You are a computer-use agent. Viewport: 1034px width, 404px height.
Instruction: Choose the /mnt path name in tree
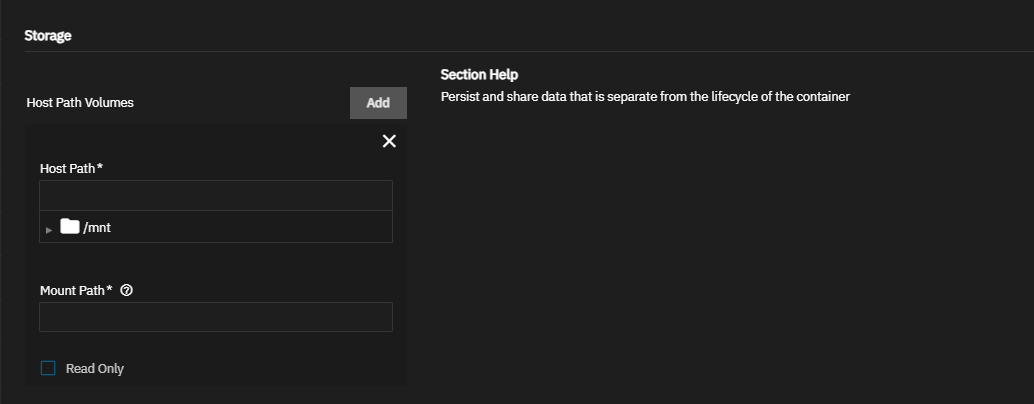[97, 228]
